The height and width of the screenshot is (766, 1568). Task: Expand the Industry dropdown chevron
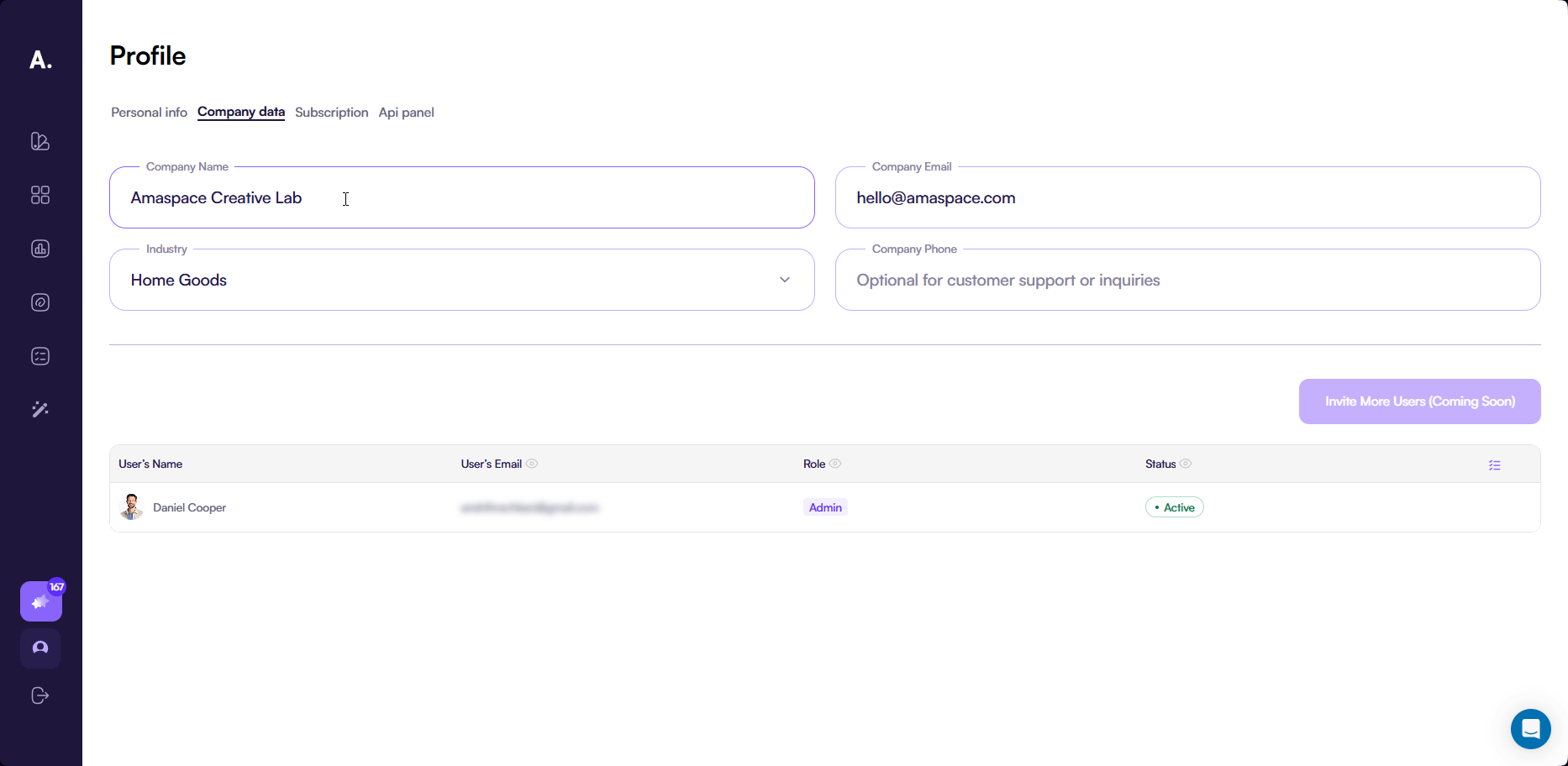coord(784,280)
